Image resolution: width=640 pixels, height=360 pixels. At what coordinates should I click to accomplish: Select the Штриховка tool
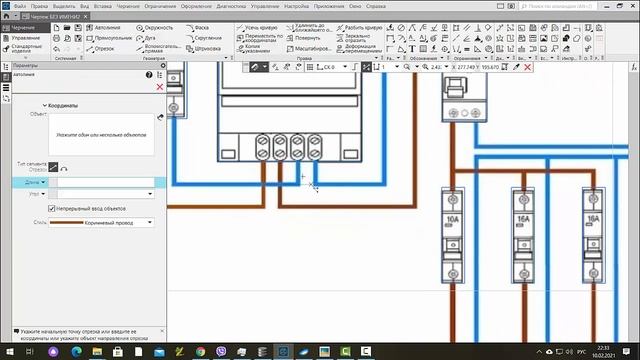pos(203,49)
